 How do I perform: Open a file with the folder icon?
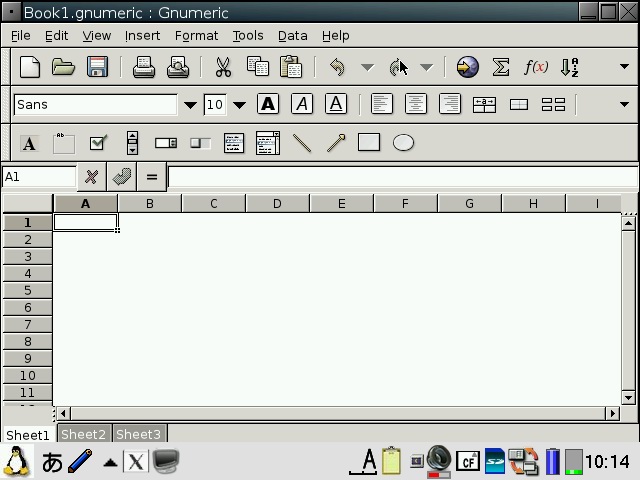(x=64, y=67)
